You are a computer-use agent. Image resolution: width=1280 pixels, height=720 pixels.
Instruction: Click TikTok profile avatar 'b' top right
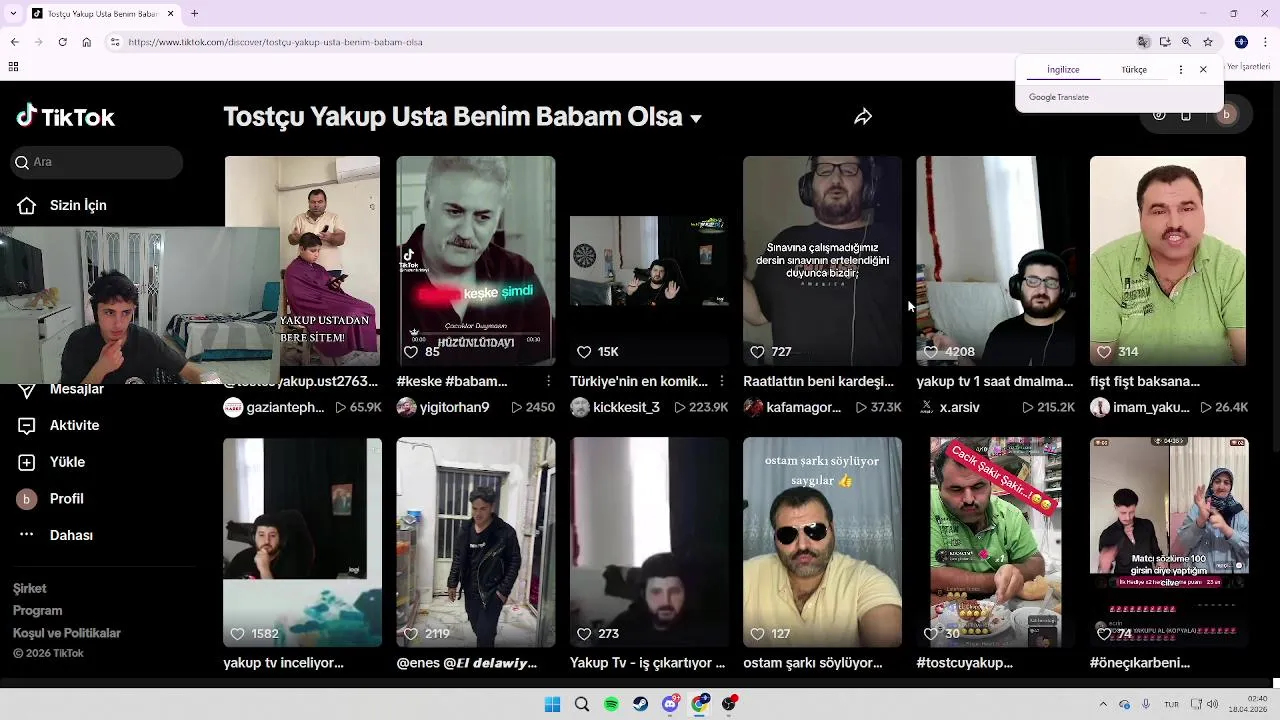1226,114
